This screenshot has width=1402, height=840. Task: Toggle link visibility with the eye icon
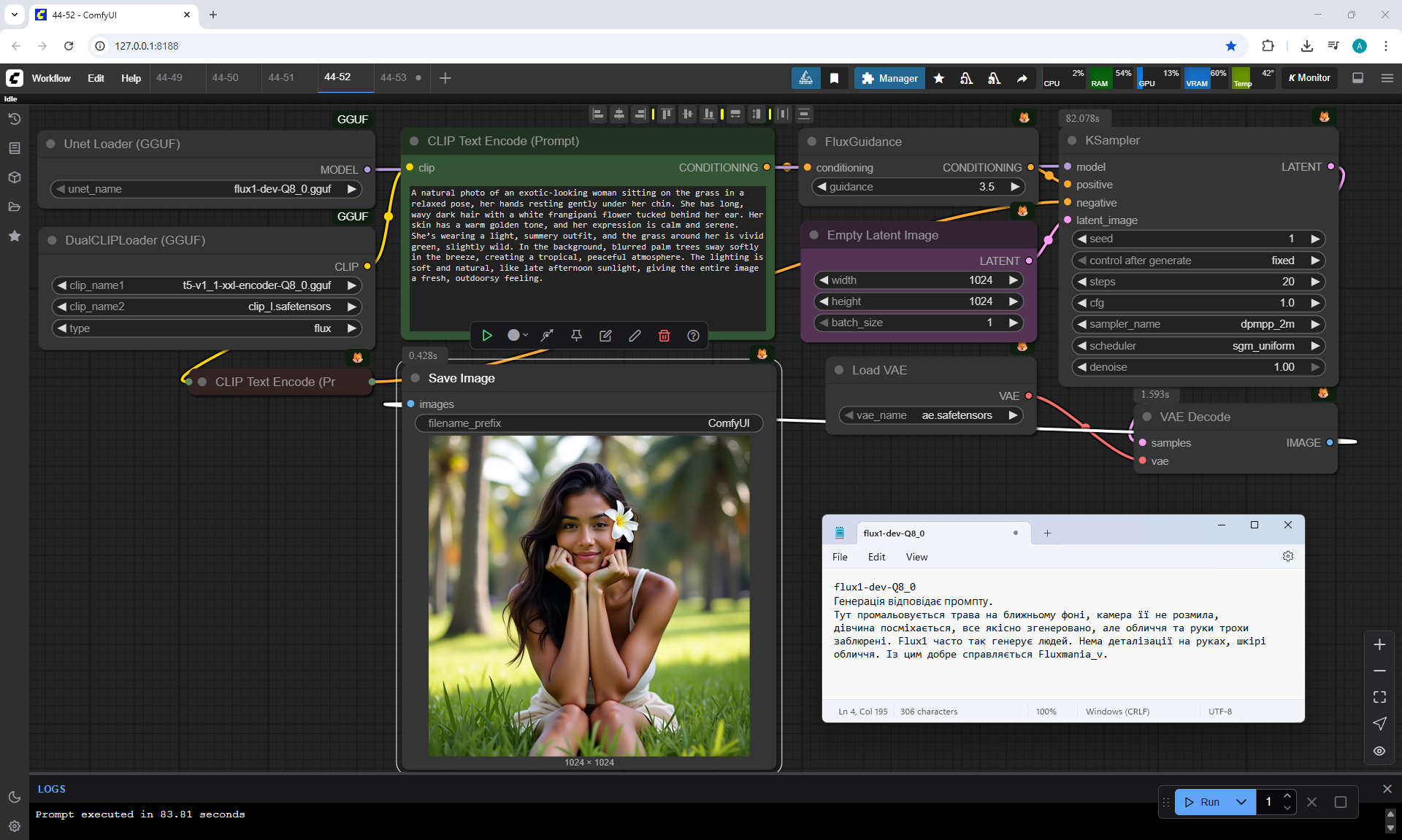[1379, 751]
